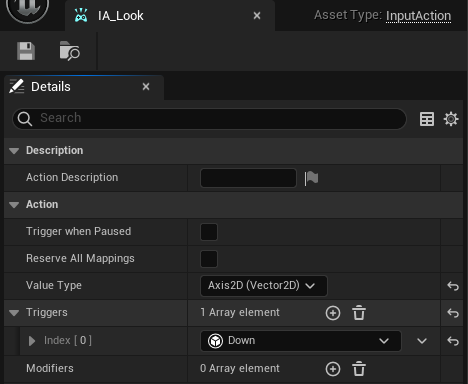Enable Trigger when Paused checkbox
Screen dimensions: 468x384
tap(209, 232)
